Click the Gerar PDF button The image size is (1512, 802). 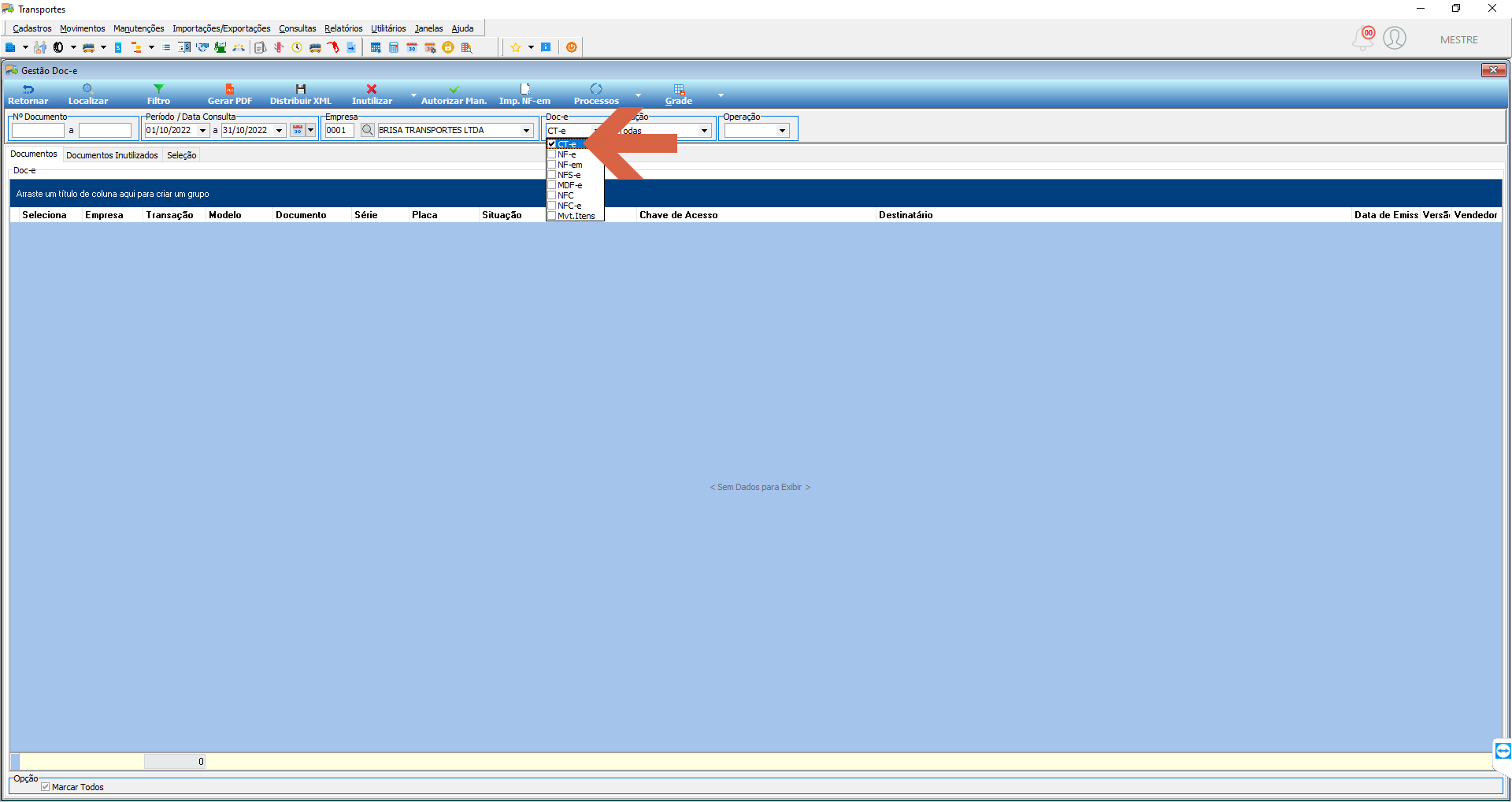coord(230,95)
